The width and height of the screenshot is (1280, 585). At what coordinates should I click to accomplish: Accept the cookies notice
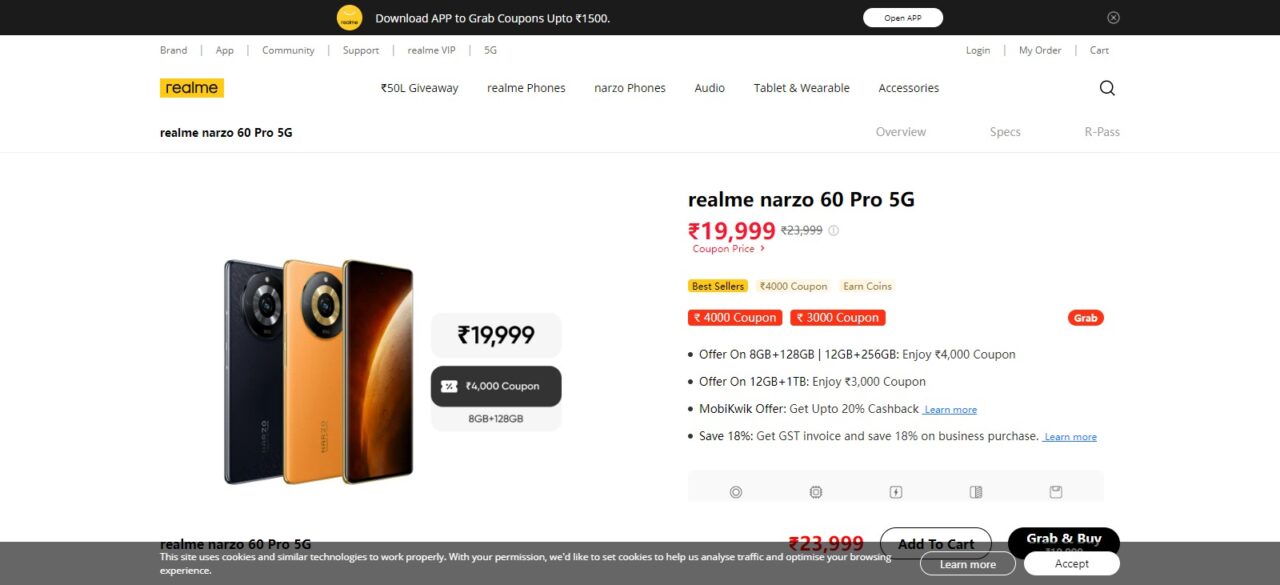pos(1072,564)
